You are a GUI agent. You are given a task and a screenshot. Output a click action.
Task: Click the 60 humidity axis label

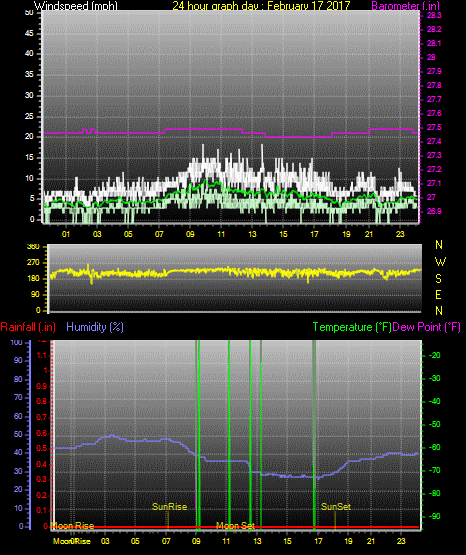pyautogui.click(x=18, y=416)
